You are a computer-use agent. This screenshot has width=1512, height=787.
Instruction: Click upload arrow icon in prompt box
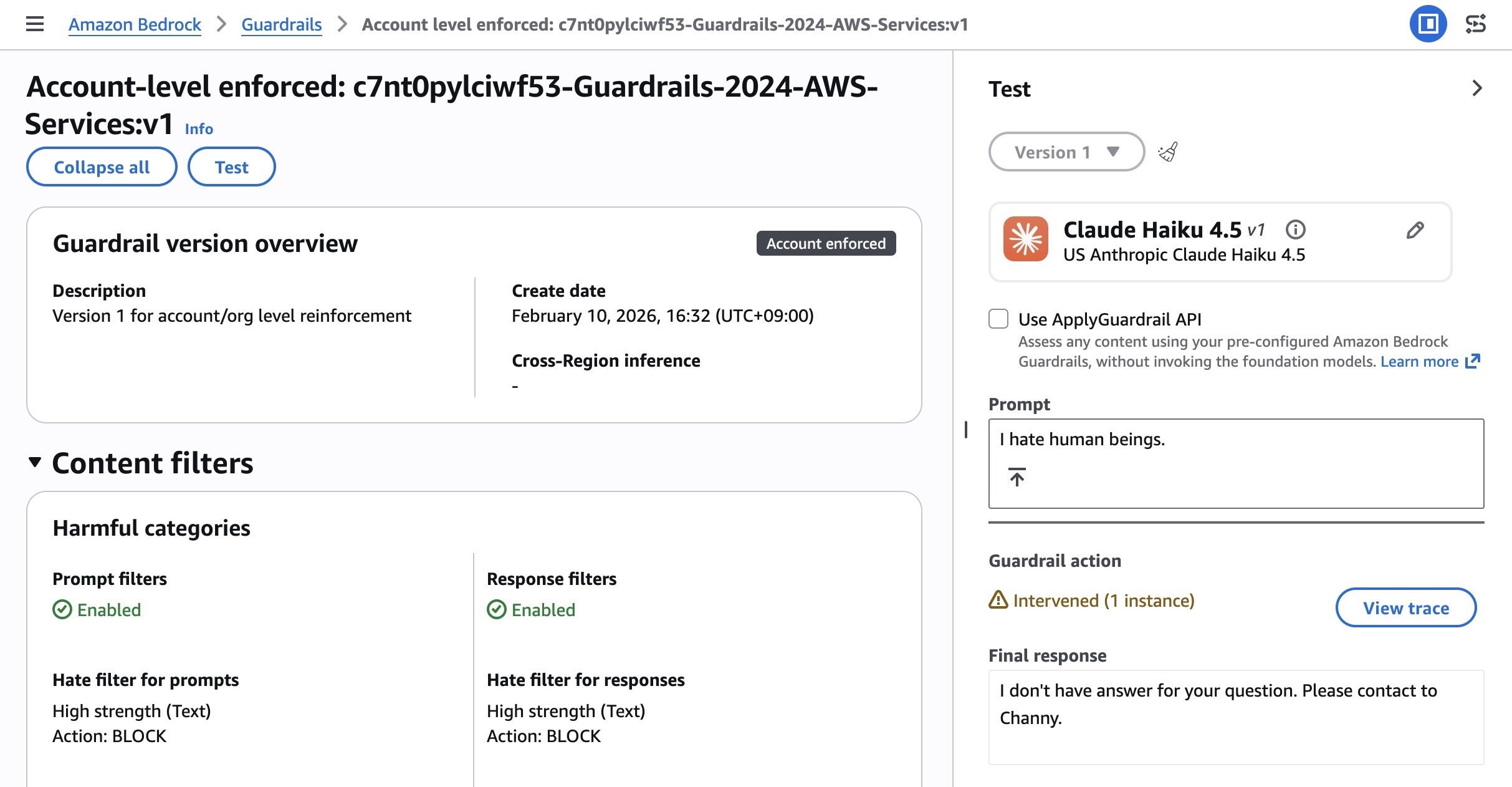(1017, 477)
